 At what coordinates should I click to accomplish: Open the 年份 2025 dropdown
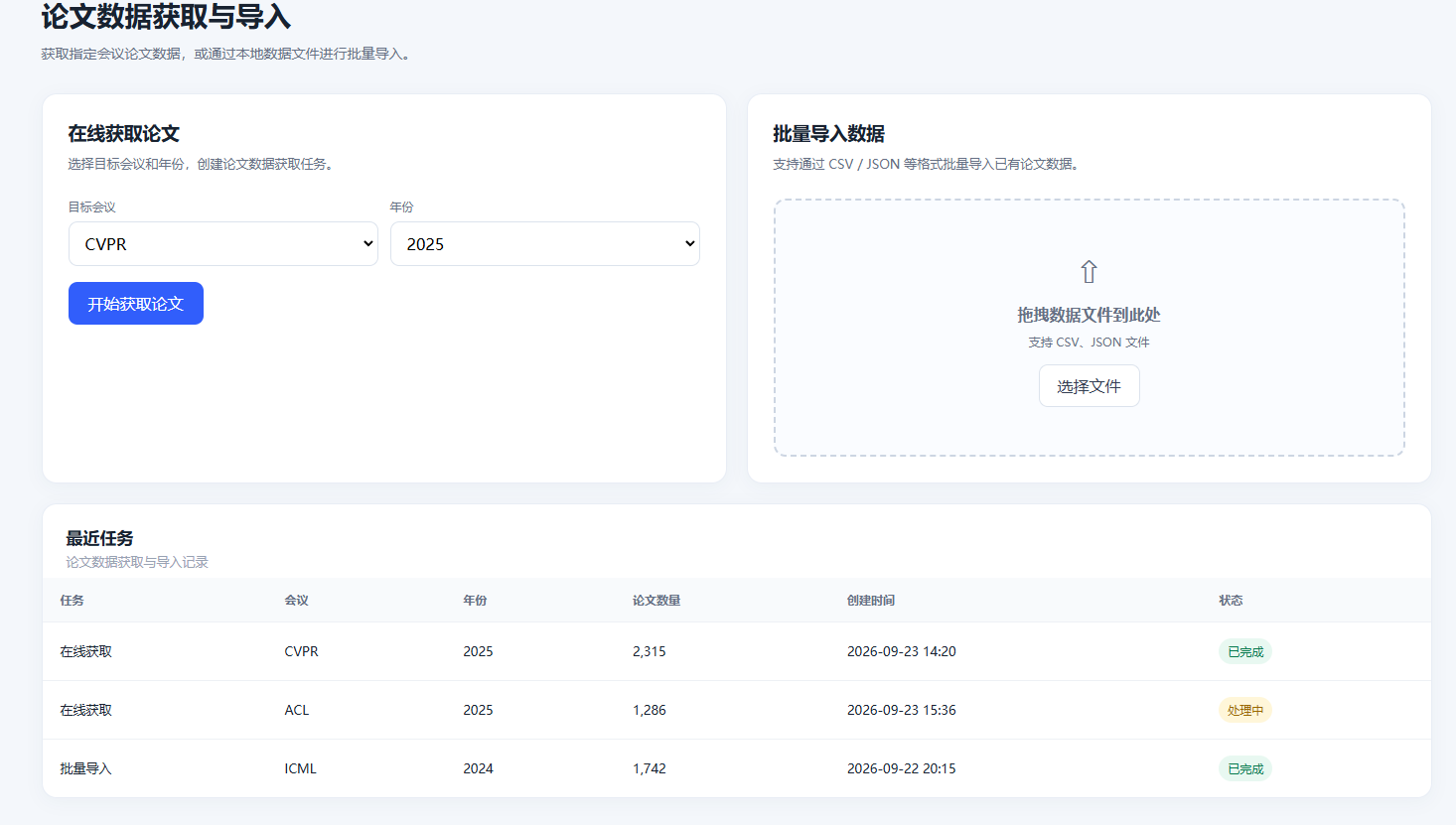click(x=545, y=244)
